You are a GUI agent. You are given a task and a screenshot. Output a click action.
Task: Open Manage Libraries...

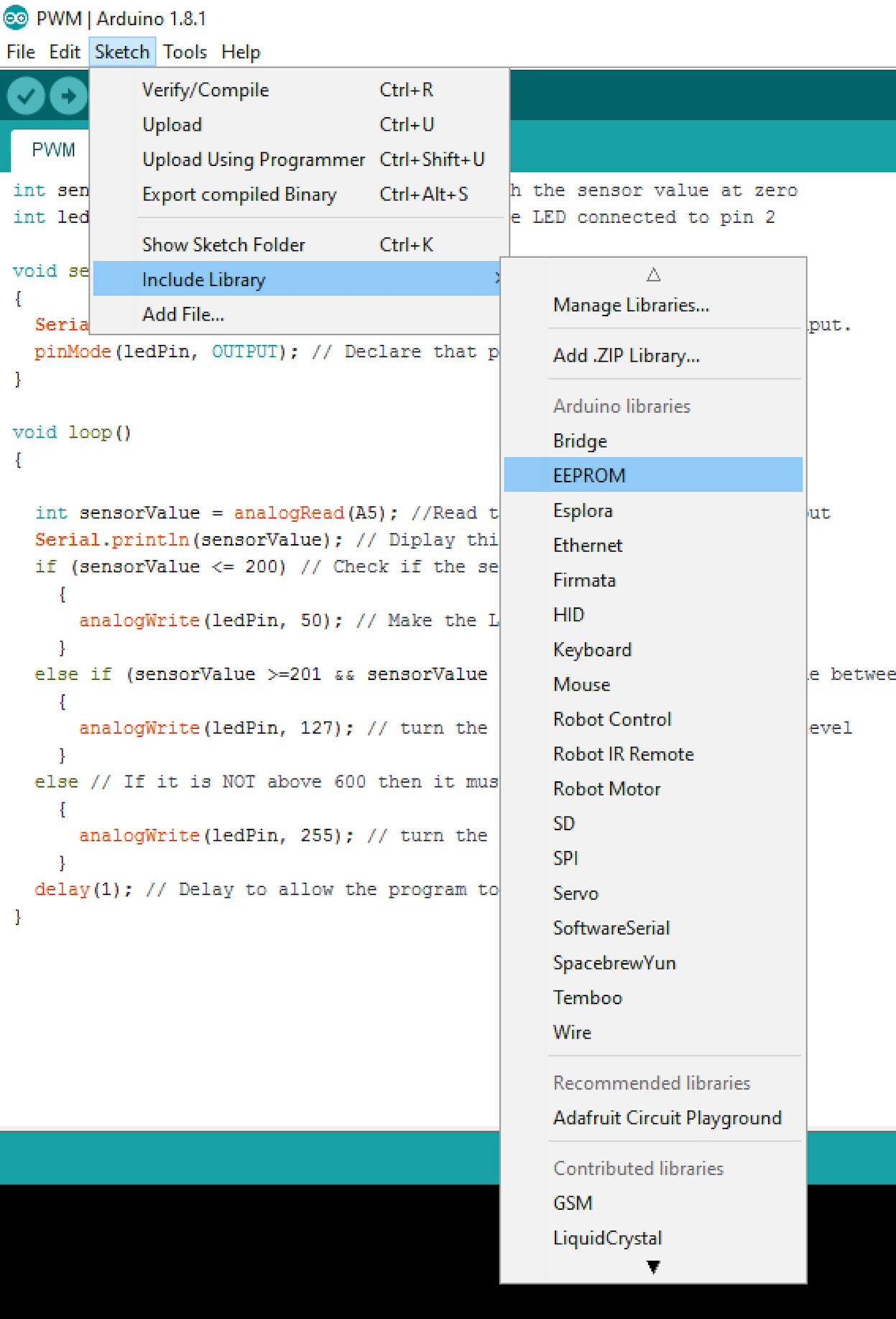point(653,305)
